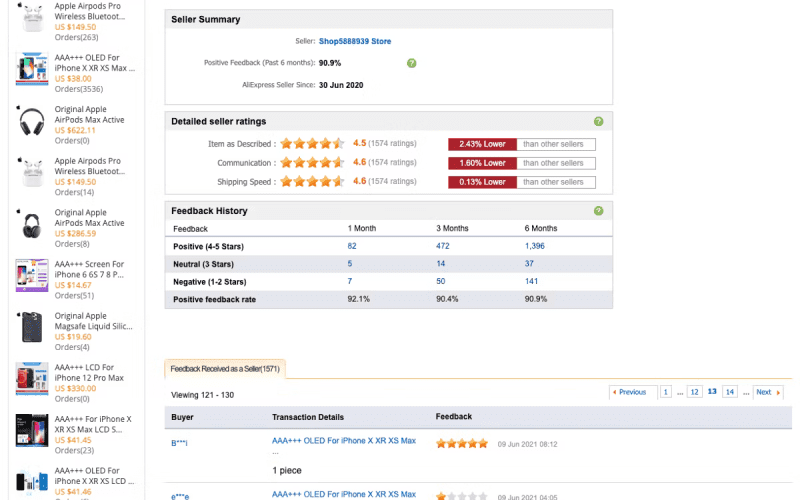Jump to feedback page 14
Viewport: 800px width, 500px height.
pos(730,392)
